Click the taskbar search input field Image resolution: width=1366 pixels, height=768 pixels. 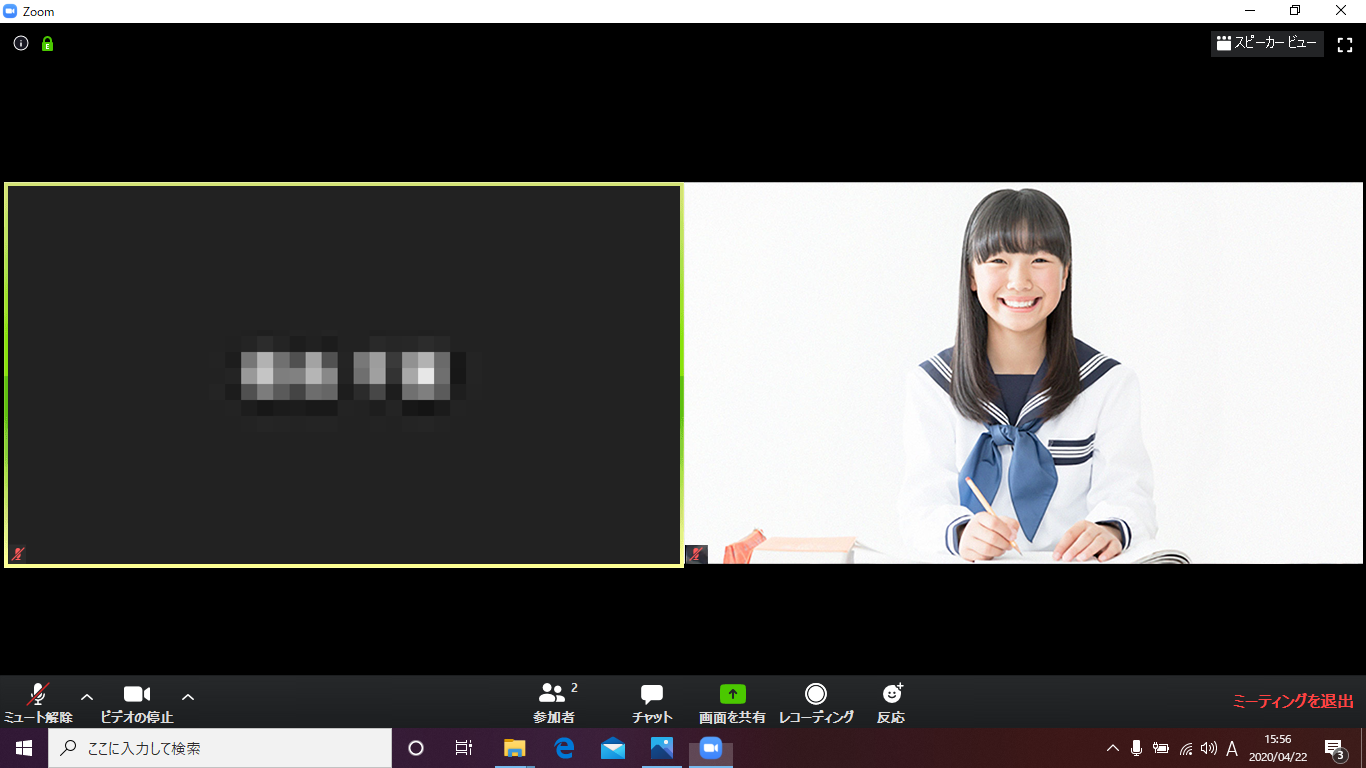click(220, 747)
